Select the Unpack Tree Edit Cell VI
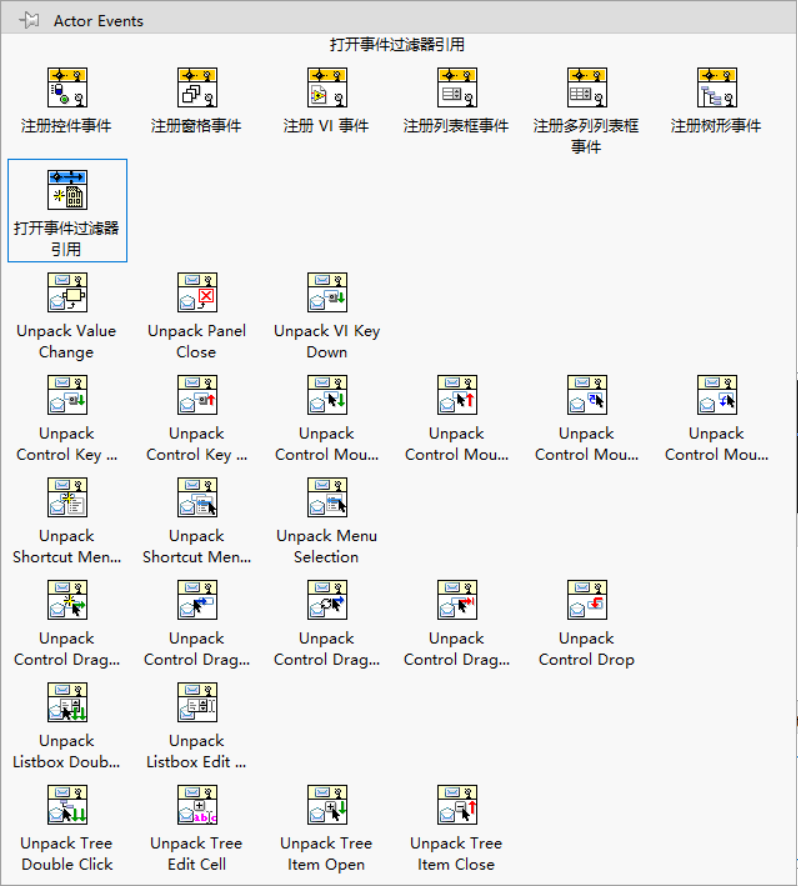798x886 pixels. [197, 805]
